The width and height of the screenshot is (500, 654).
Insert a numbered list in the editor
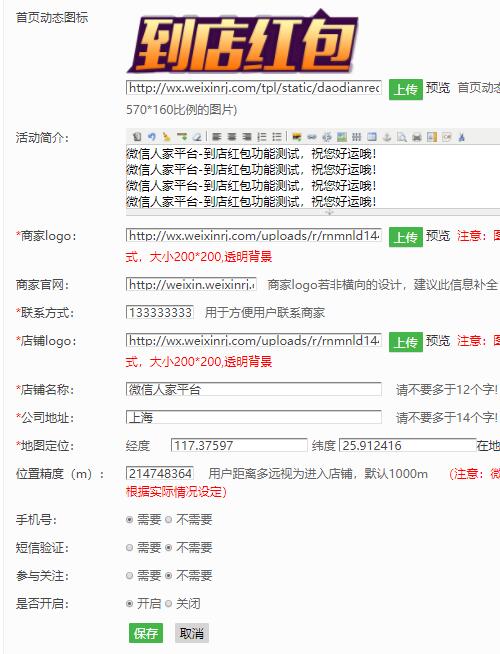tap(261, 136)
